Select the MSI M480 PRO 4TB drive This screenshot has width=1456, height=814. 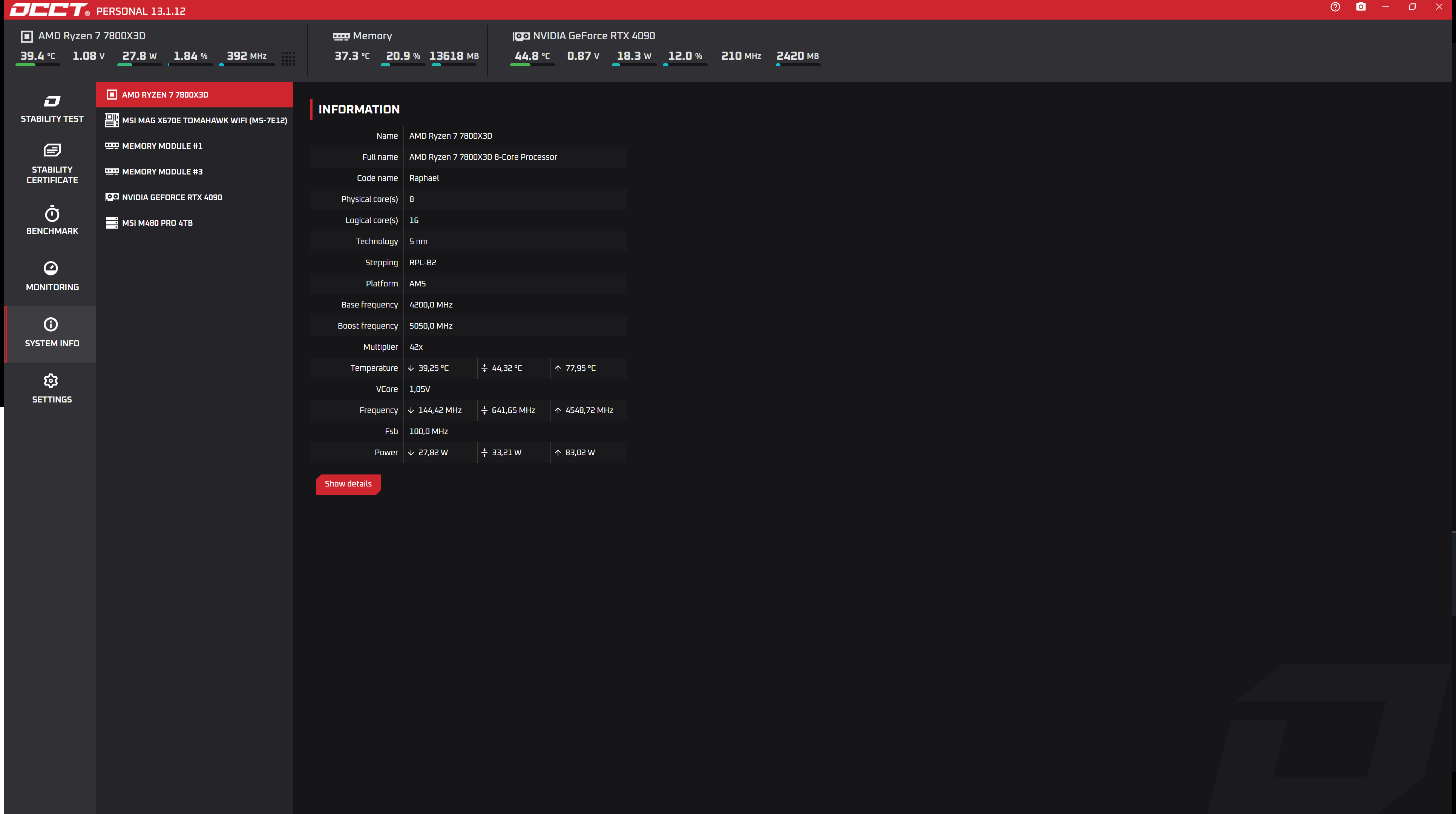click(x=195, y=223)
